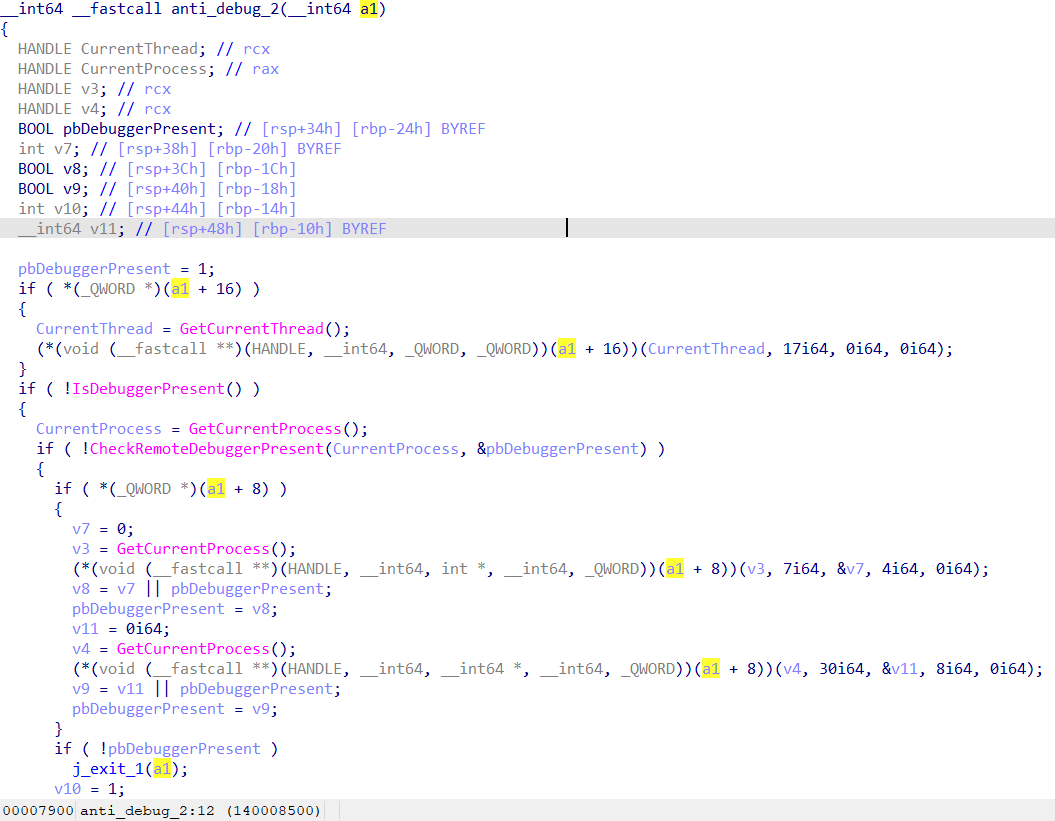Select the j_exit_1 function call
Image resolution: width=1055 pixels, height=821 pixels.
[x=105, y=768]
